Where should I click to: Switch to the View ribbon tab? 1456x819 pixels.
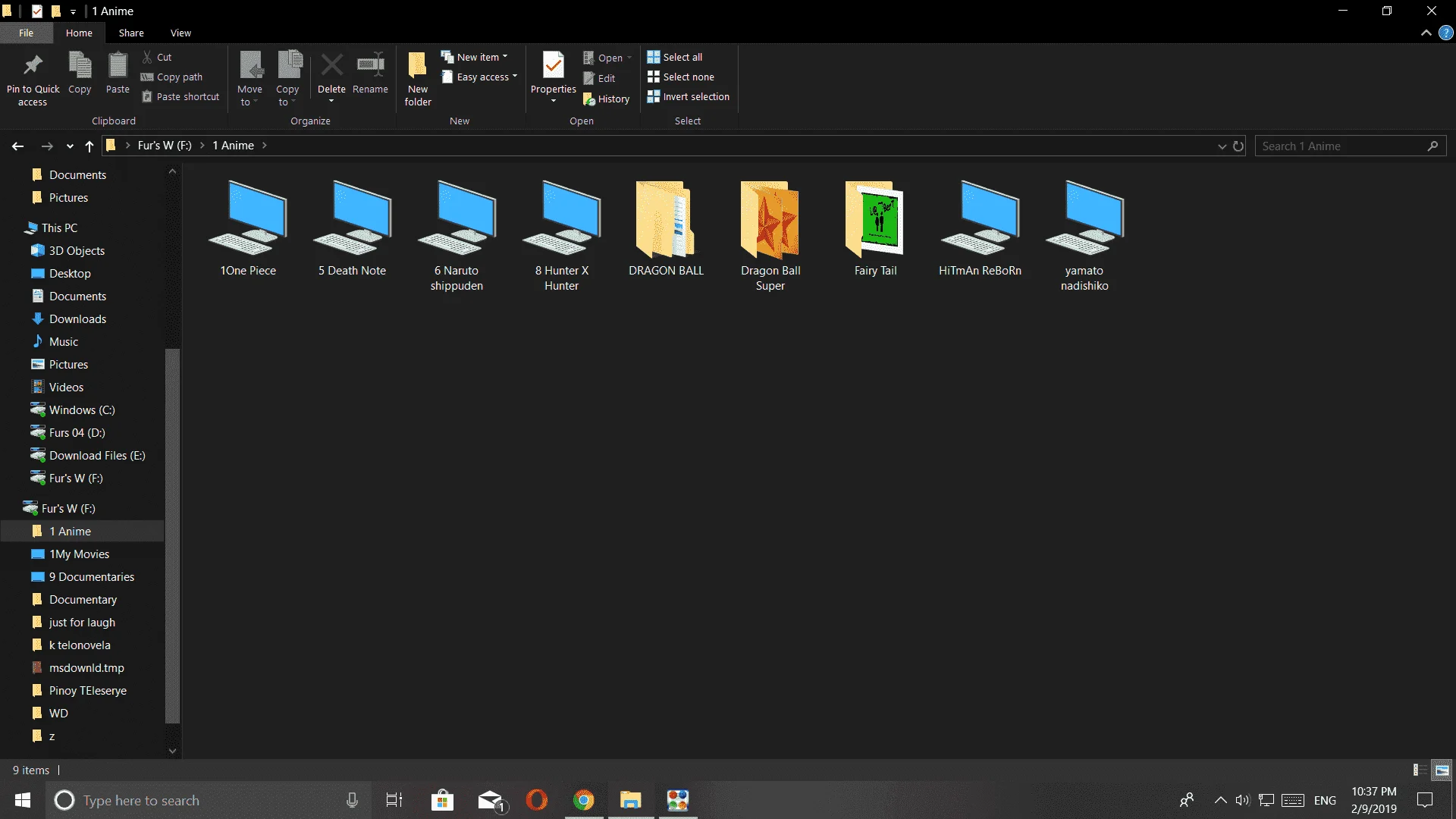[180, 33]
